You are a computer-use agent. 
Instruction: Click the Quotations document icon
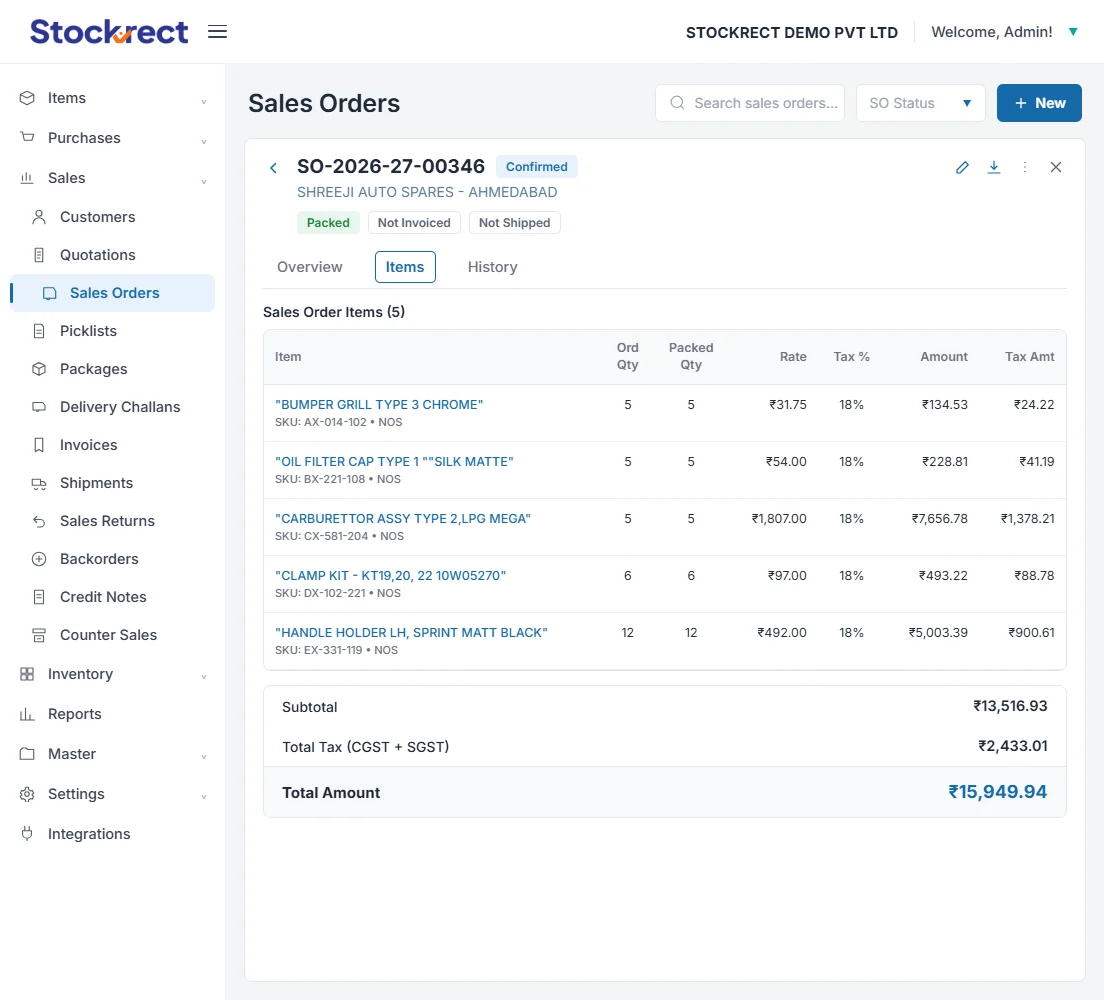(39, 255)
